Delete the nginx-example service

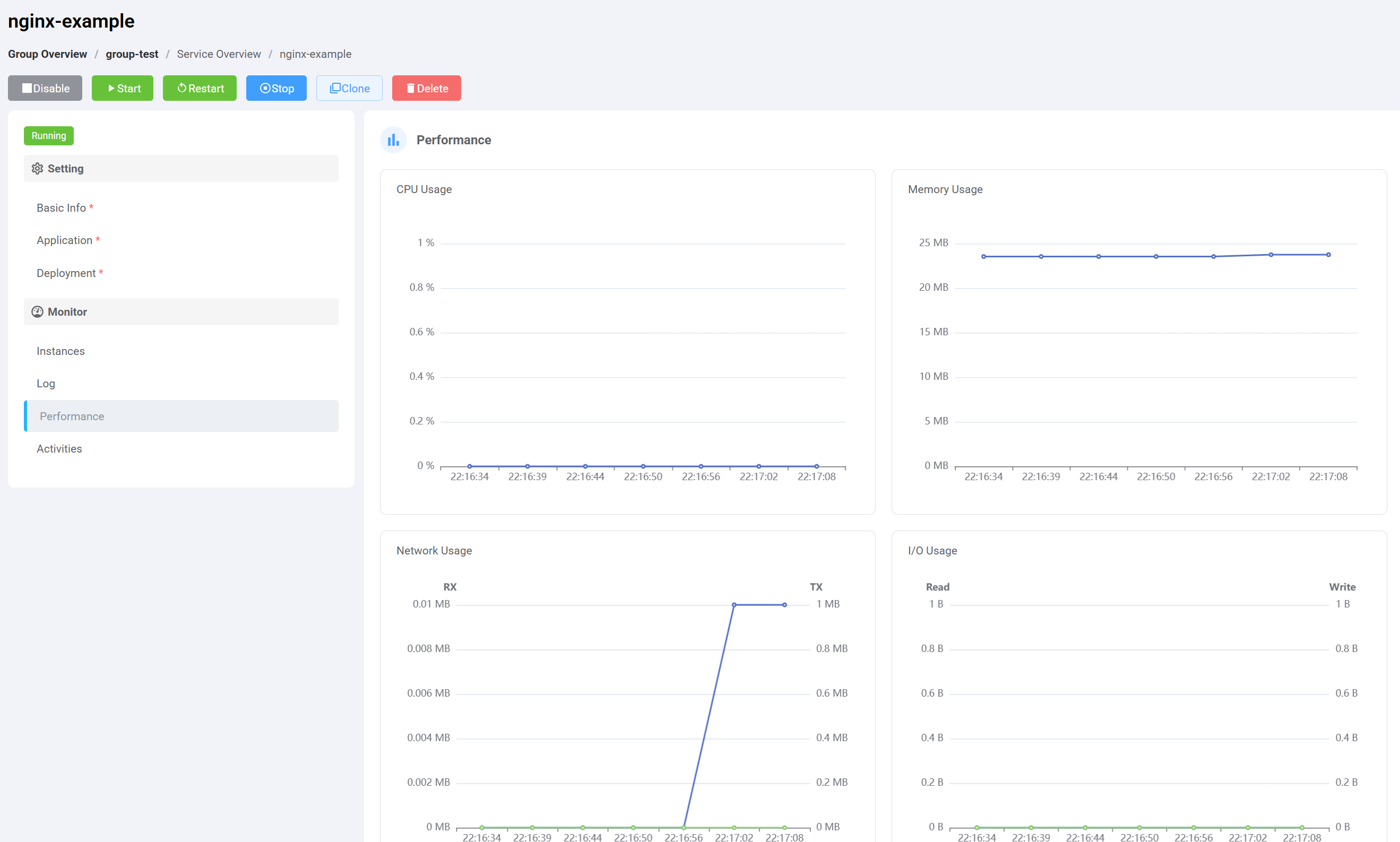(x=427, y=88)
